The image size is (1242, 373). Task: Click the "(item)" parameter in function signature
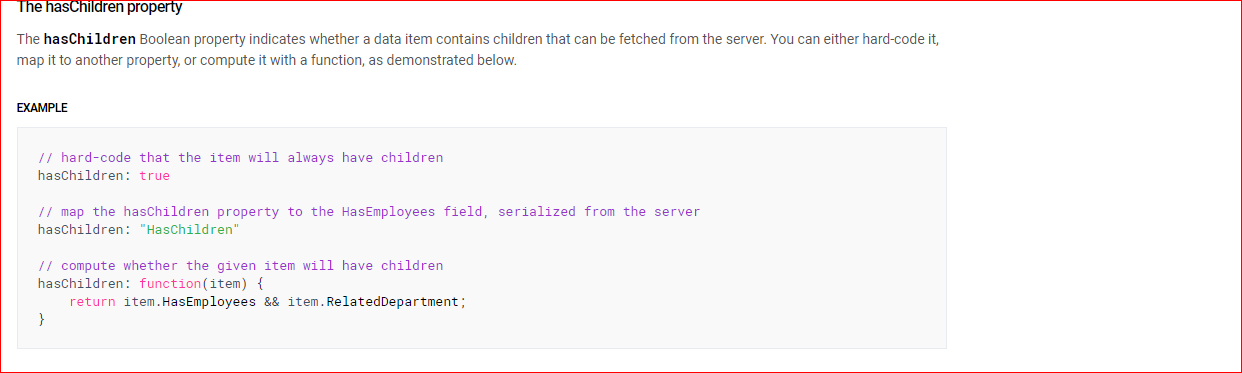coord(225,284)
